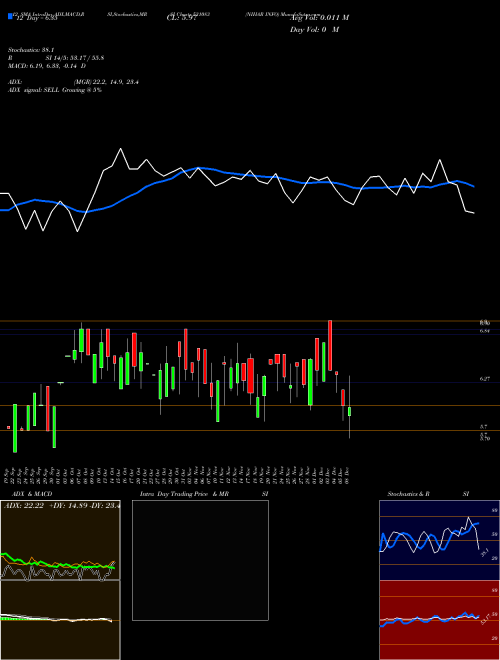Click the 'Avg Vol: 0.011 M' label
The height and width of the screenshot is (660, 500).
[319, 18]
